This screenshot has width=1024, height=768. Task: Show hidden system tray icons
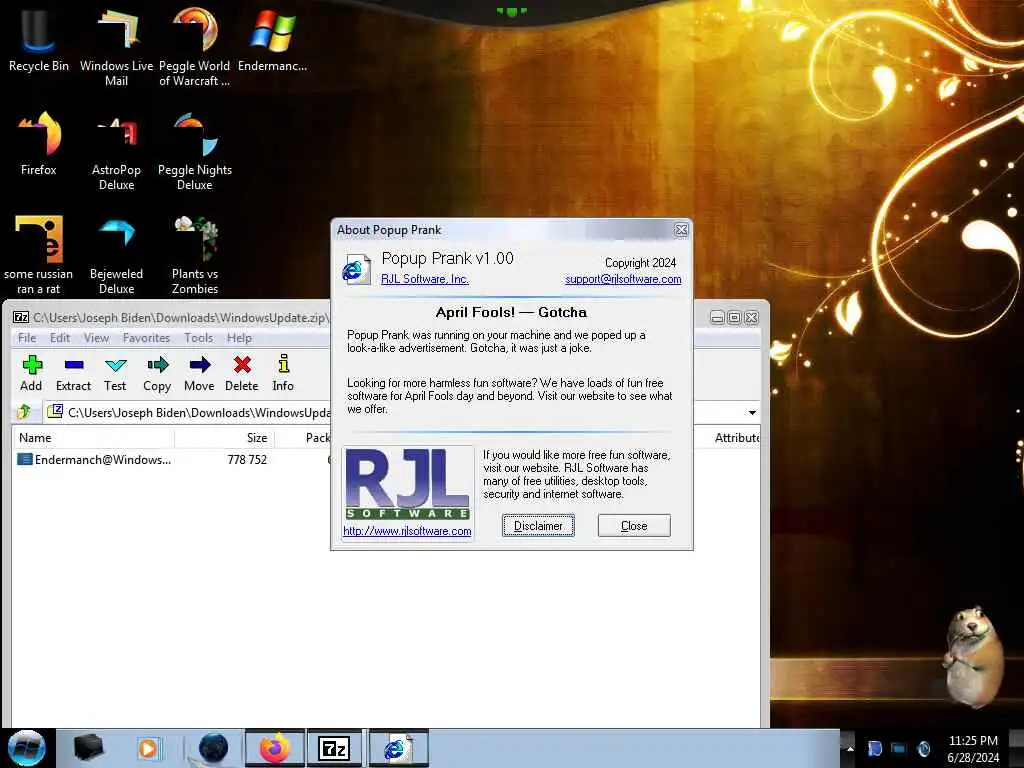click(850, 748)
